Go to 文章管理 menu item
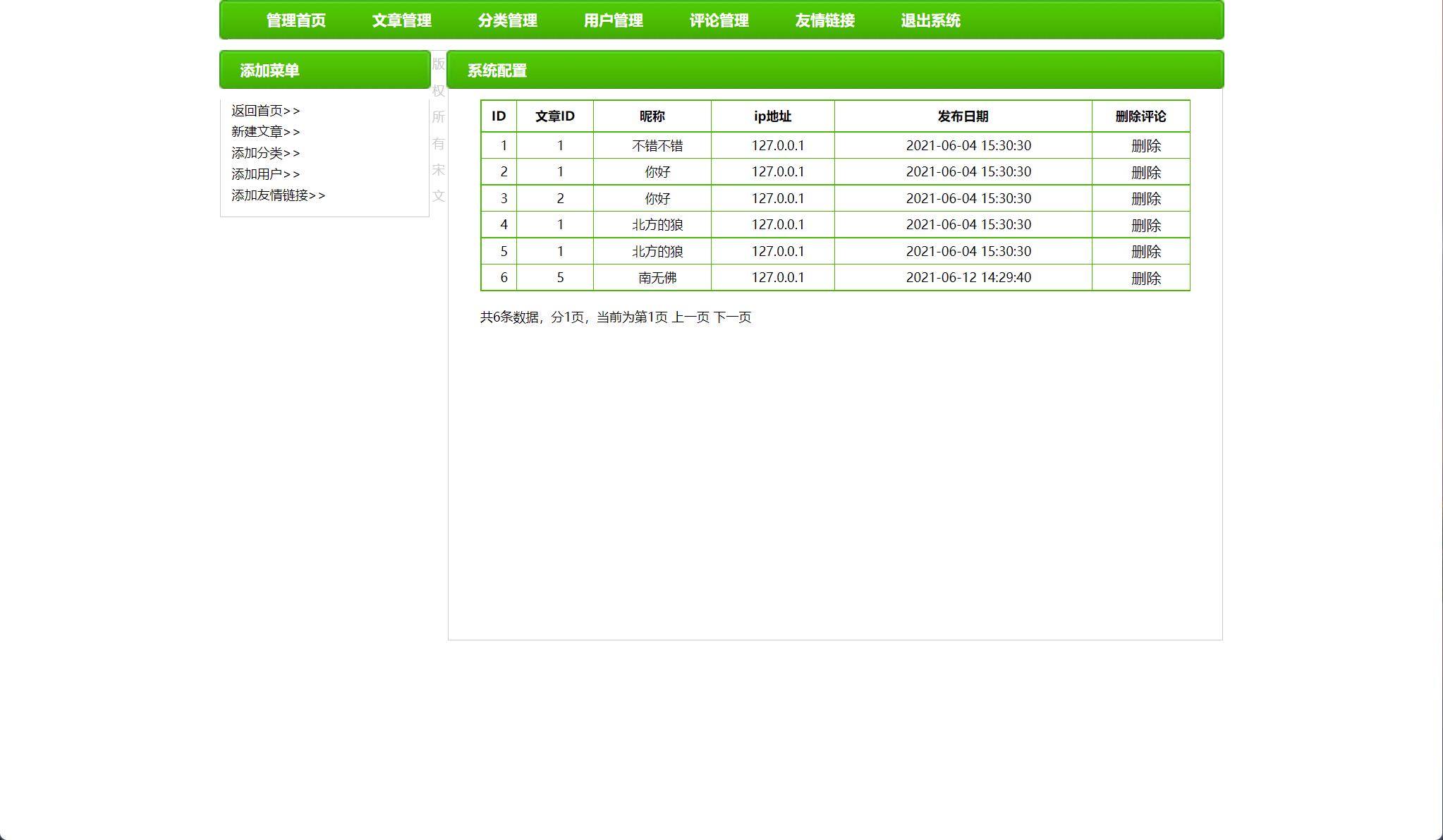Viewport: 1443px width, 840px height. (x=402, y=20)
